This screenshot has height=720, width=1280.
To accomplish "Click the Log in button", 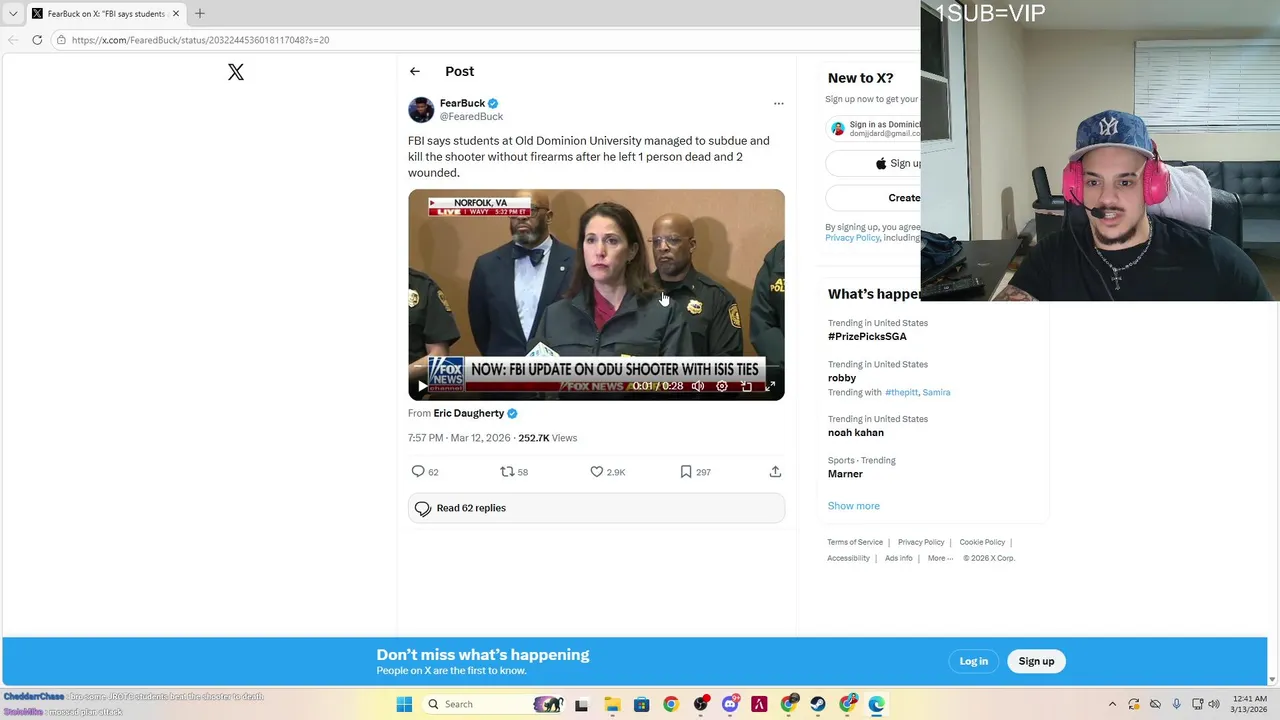I will click(974, 661).
